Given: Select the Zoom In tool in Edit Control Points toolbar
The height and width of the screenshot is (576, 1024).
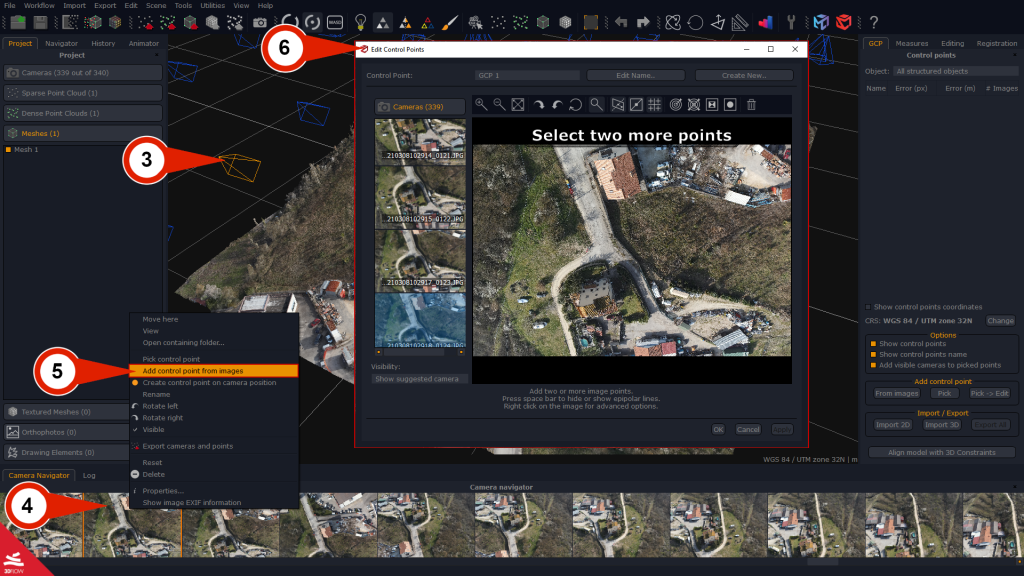Looking at the screenshot, I should [480, 104].
